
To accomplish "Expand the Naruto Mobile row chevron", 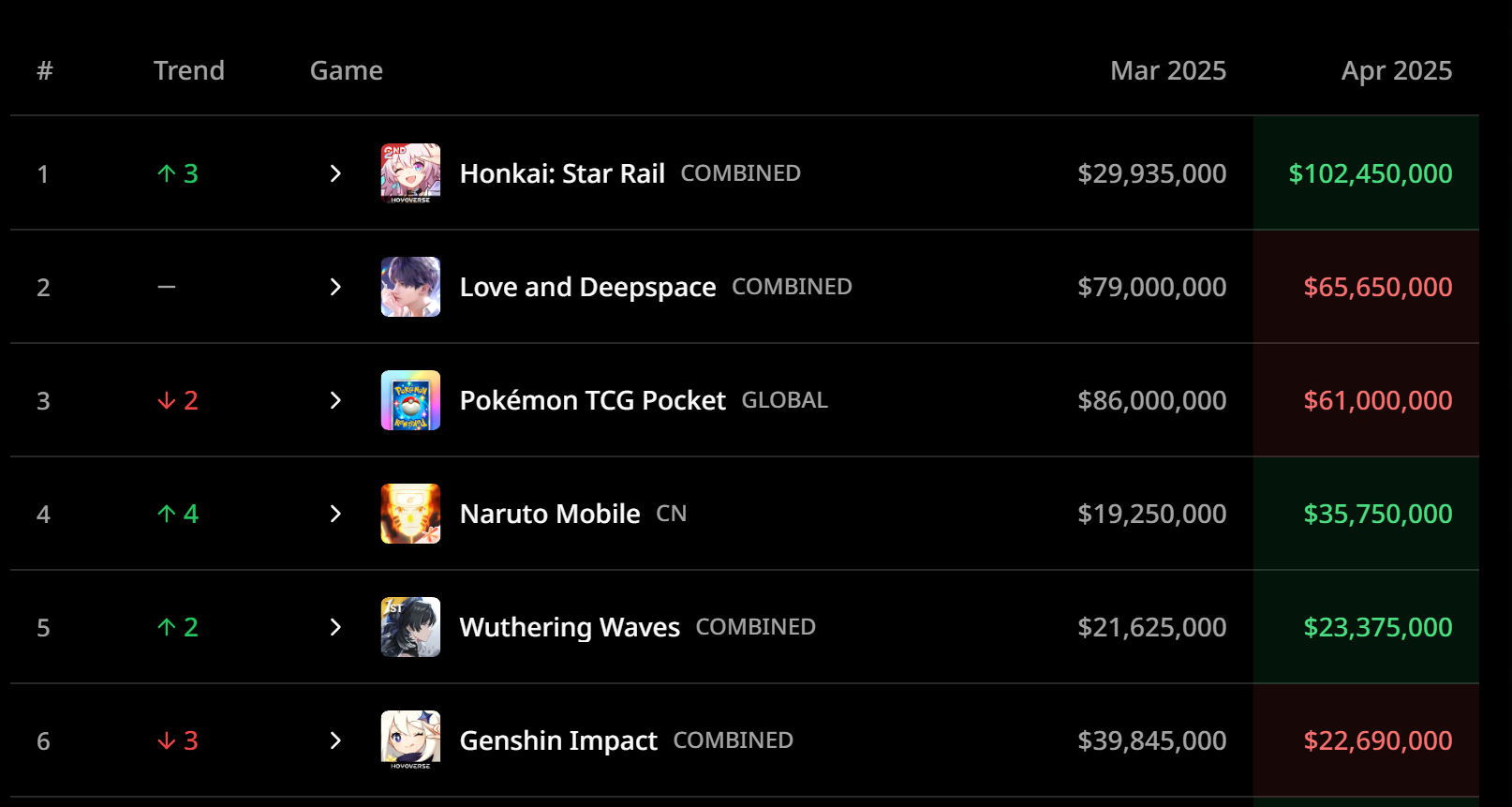I will pyautogui.click(x=335, y=514).
